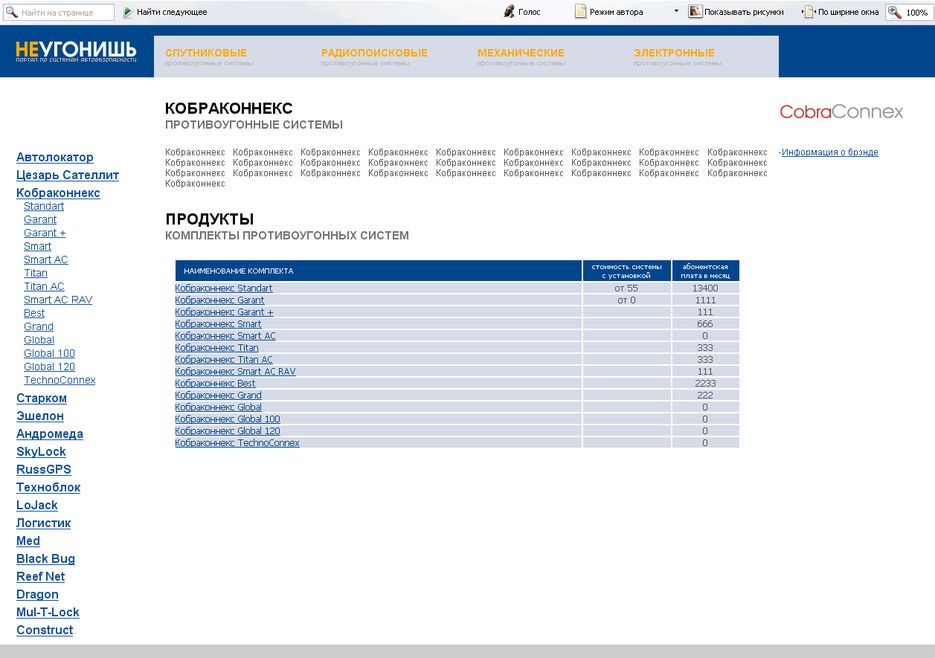Open Mul-T-Lock in the sidebar

48,613
